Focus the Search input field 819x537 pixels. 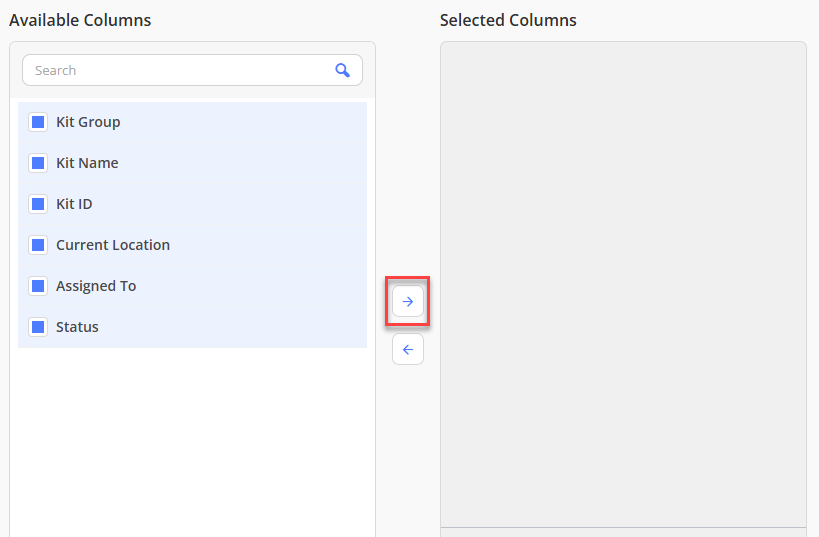pos(180,70)
